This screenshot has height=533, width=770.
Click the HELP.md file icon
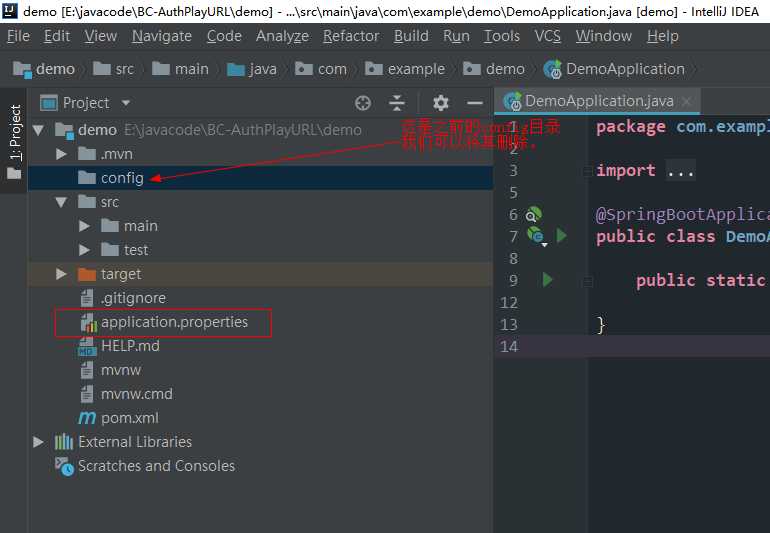[87, 346]
